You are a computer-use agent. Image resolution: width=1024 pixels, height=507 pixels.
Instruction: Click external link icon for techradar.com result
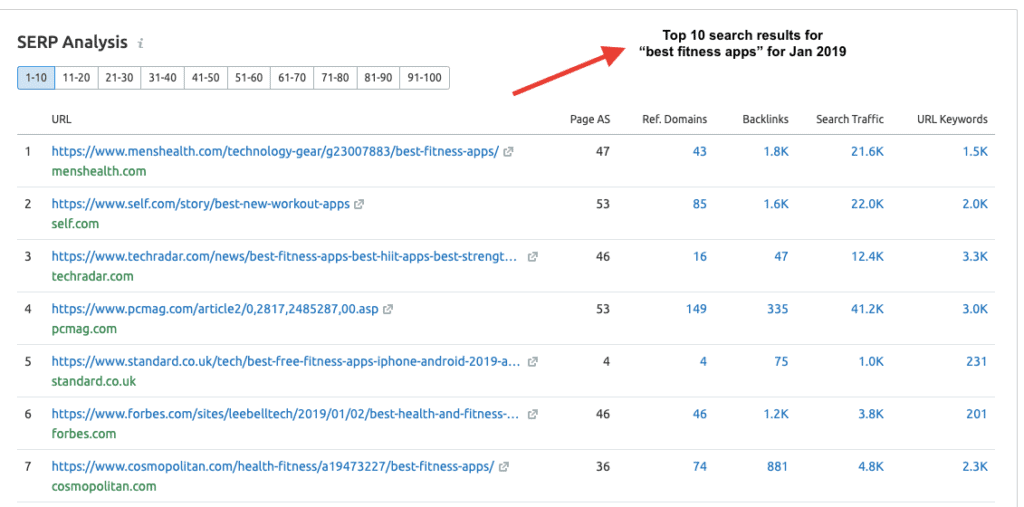533,257
